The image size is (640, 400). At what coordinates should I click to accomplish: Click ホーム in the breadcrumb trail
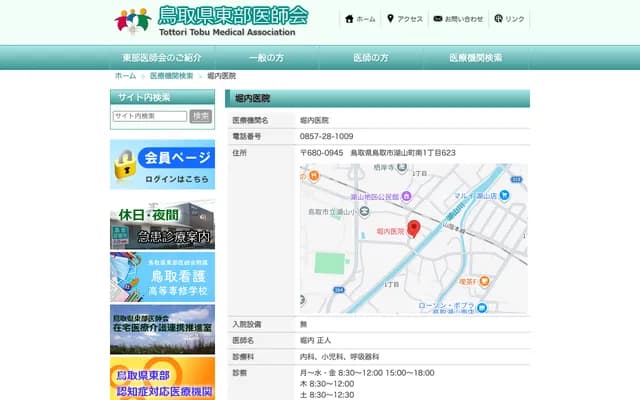(125, 76)
